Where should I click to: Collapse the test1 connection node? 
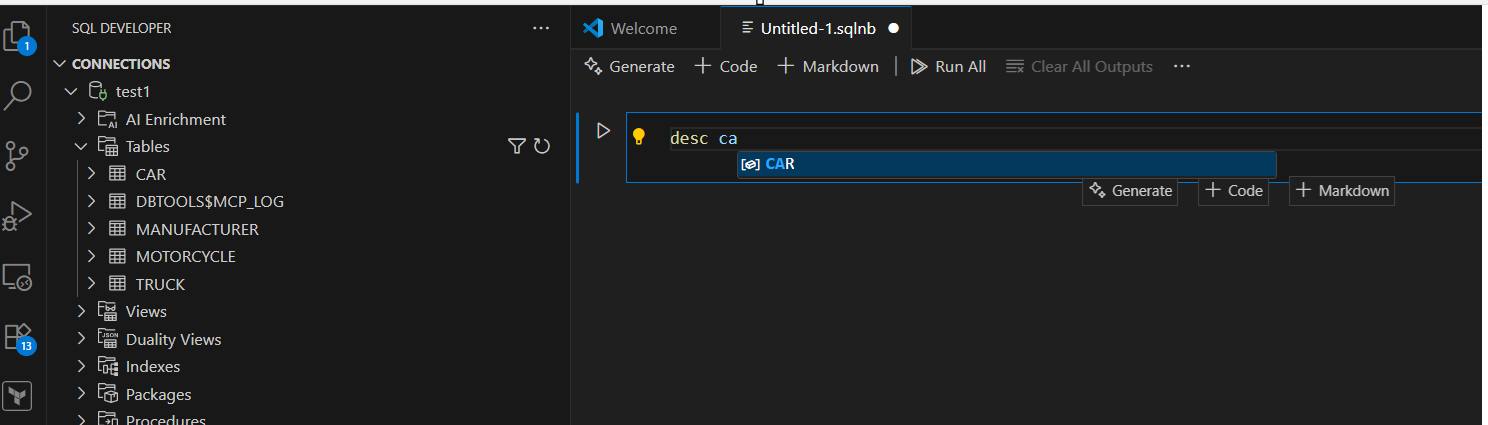[70, 92]
